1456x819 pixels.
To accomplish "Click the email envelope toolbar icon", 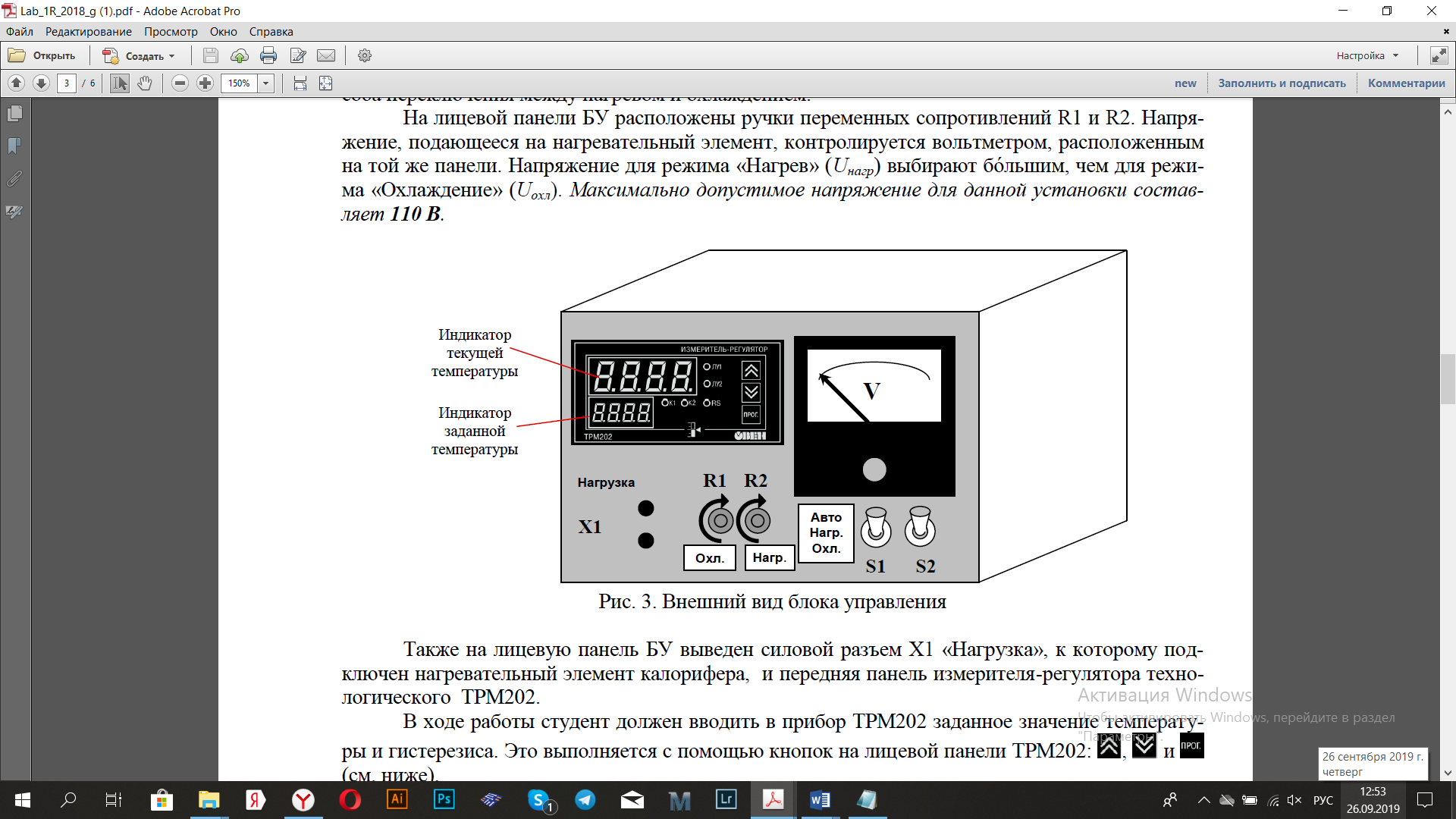I will click(x=326, y=55).
